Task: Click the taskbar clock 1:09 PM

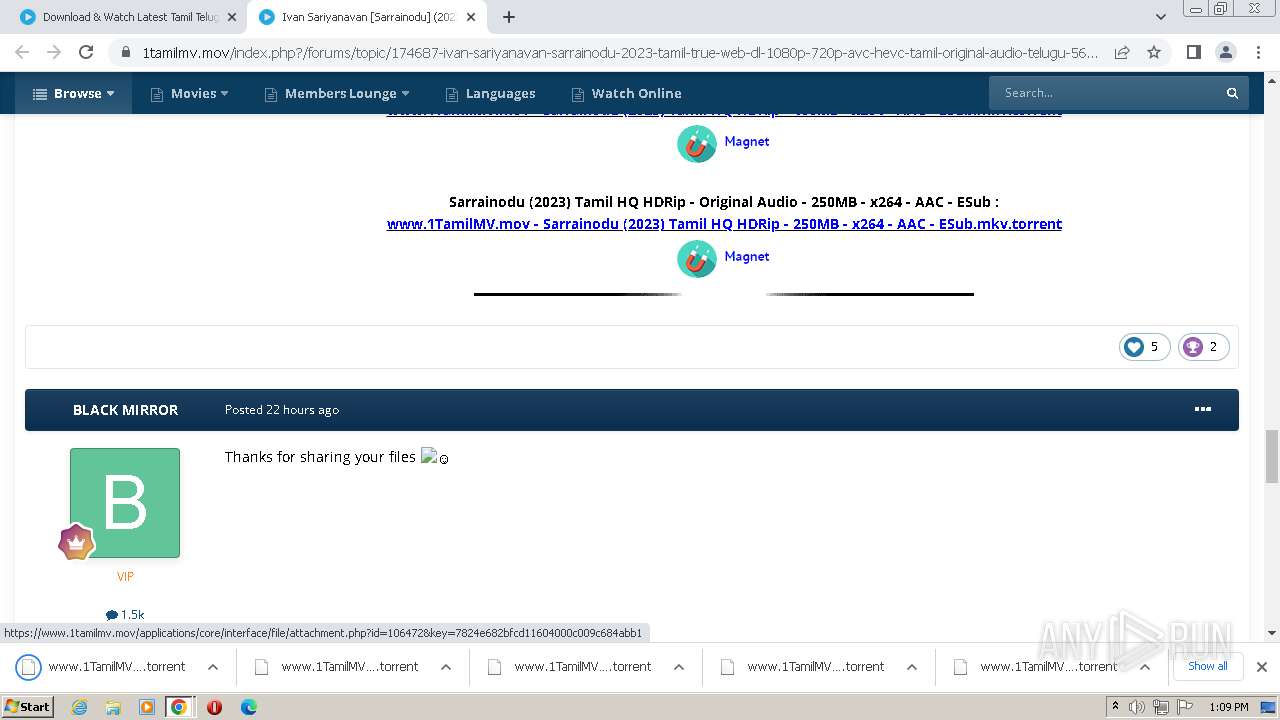Action: pyautogui.click(x=1228, y=707)
